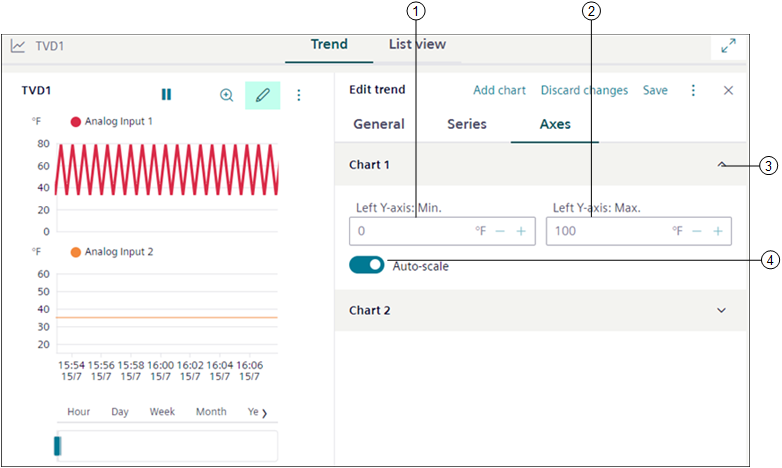Open more options beside Save

(x=693, y=90)
